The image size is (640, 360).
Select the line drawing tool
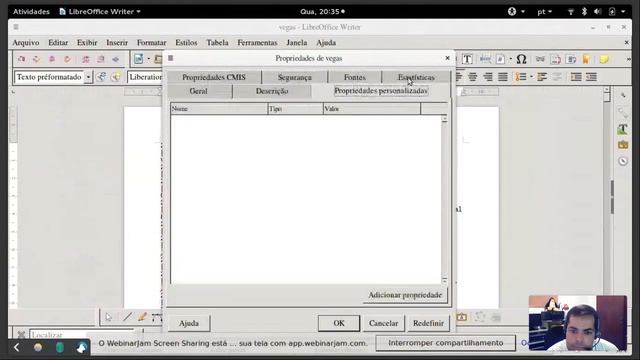point(127,317)
